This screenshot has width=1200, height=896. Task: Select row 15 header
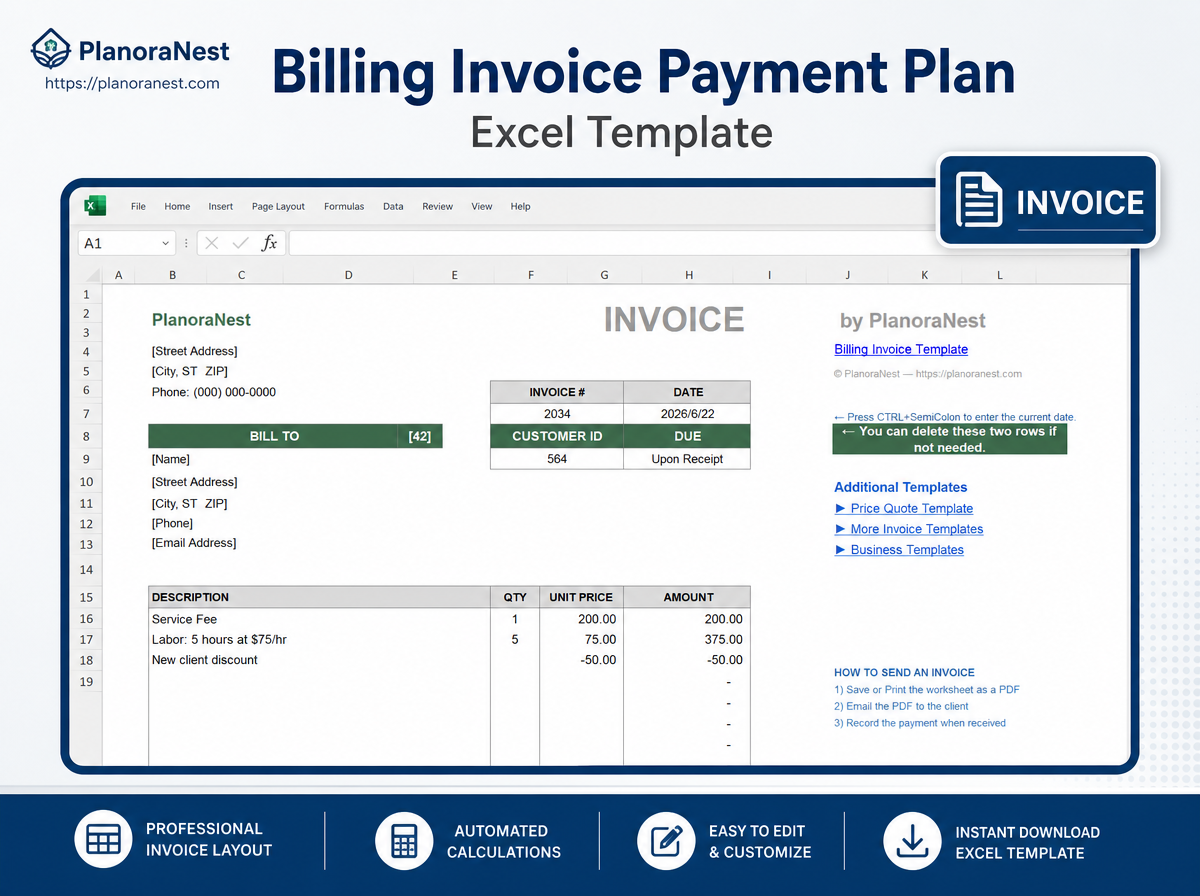(x=86, y=597)
